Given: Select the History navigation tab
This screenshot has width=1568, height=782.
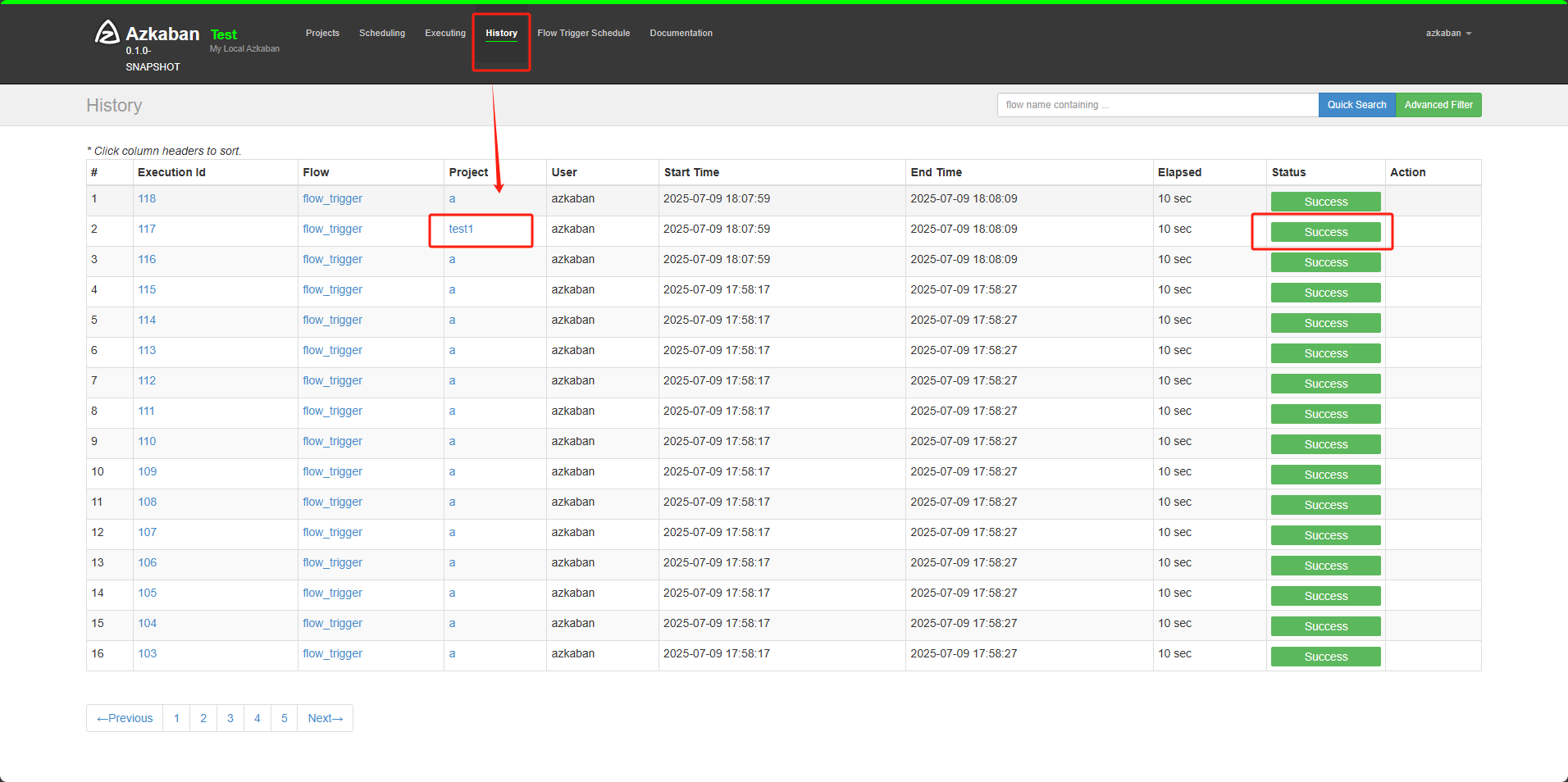Looking at the screenshot, I should [501, 34].
